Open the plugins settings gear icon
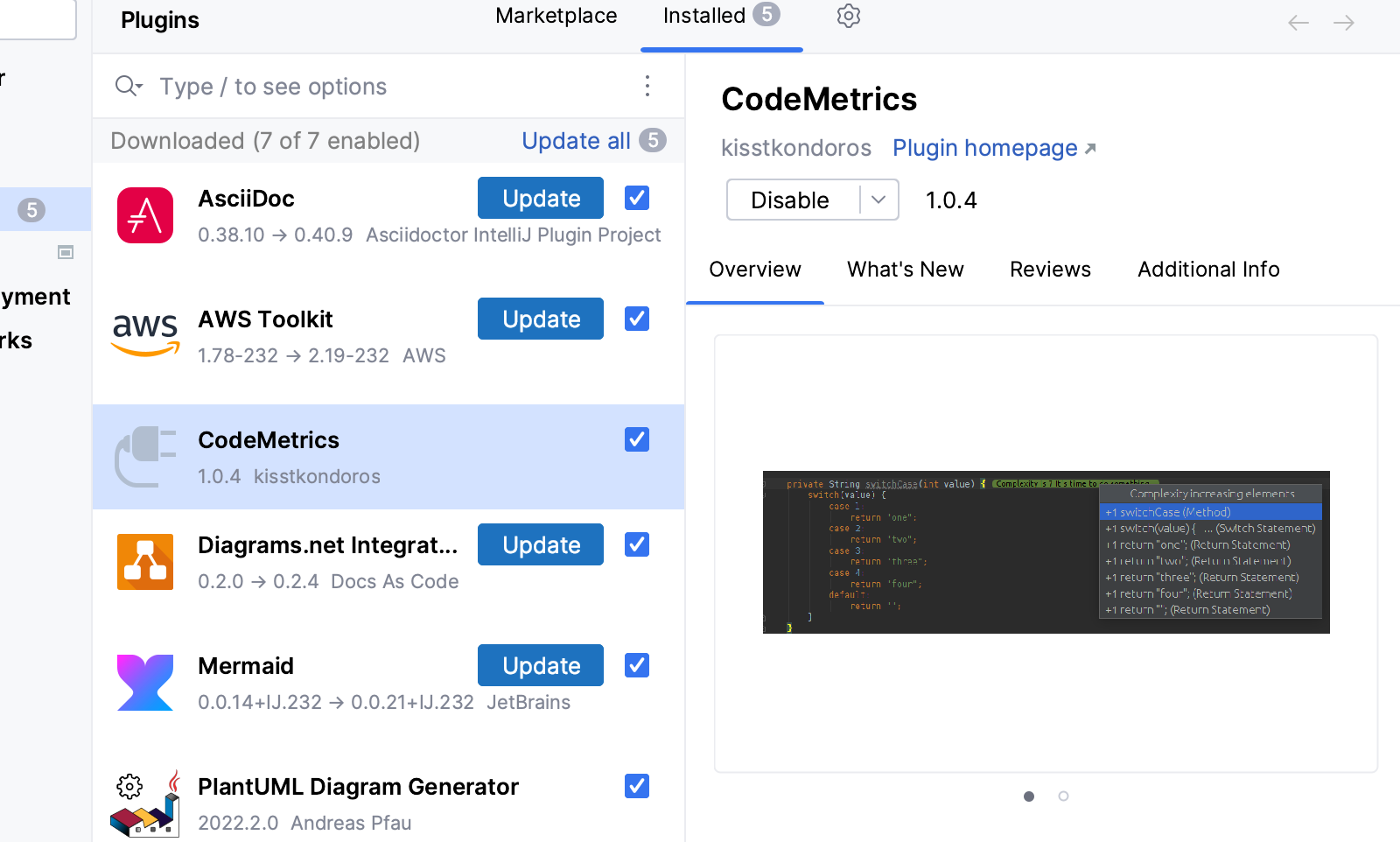Image resolution: width=1400 pixels, height=842 pixels. click(x=849, y=16)
